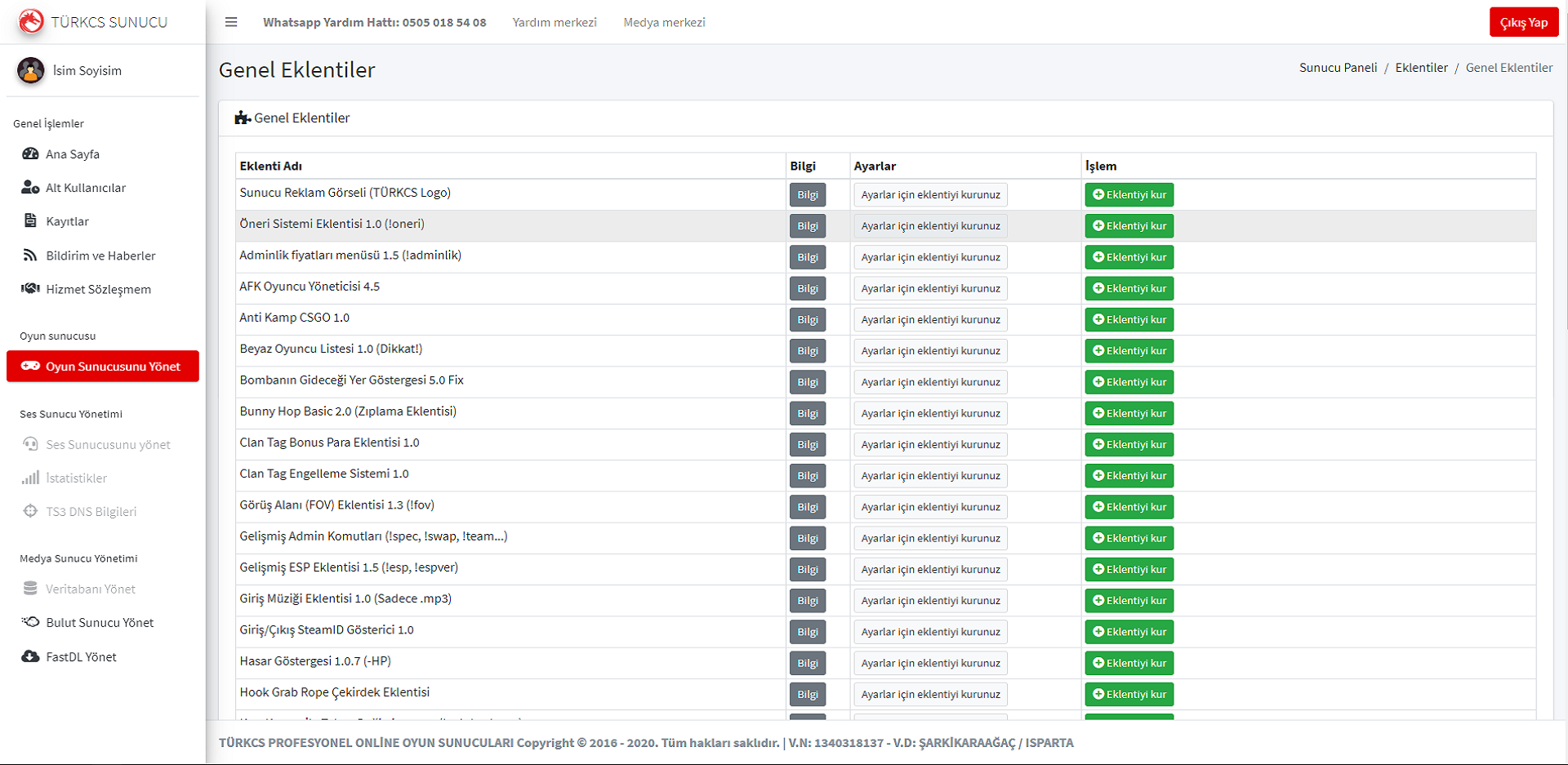Click the TÜRKCS SUNUCU logo icon
The image size is (1568, 765).
click(31, 22)
